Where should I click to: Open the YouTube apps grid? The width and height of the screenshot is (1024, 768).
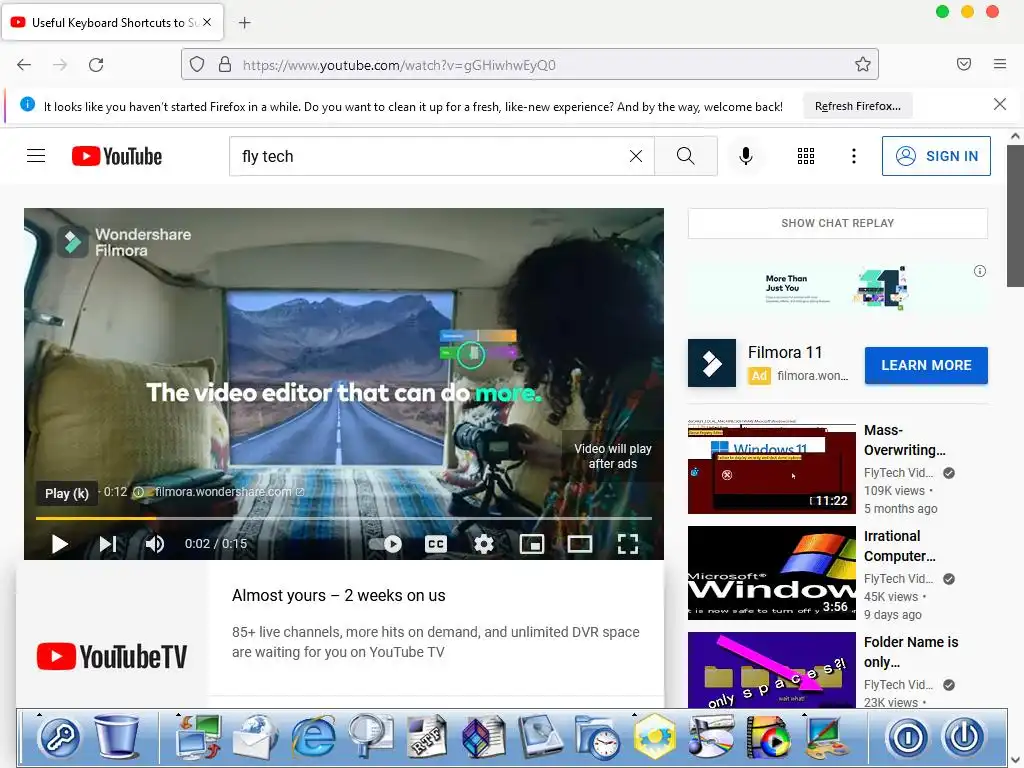pyautogui.click(x=806, y=156)
